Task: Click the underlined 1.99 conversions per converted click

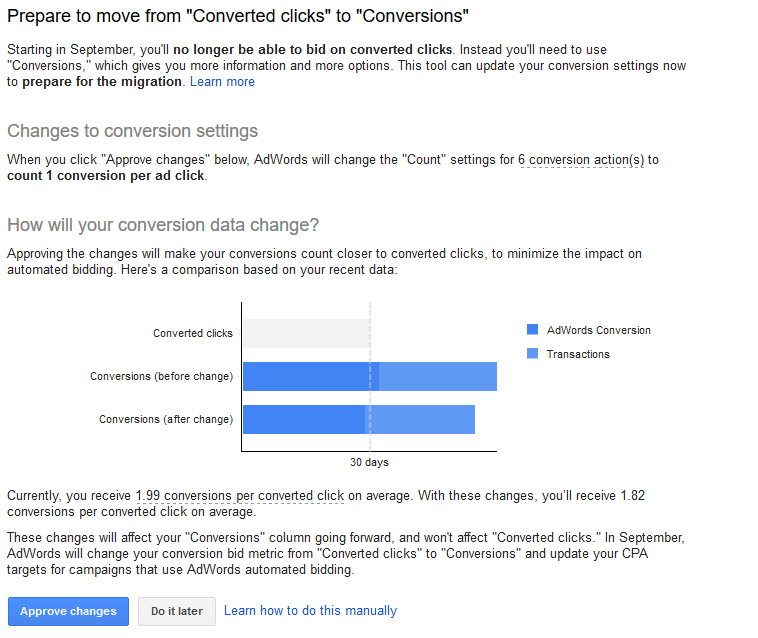Action: tap(240, 496)
